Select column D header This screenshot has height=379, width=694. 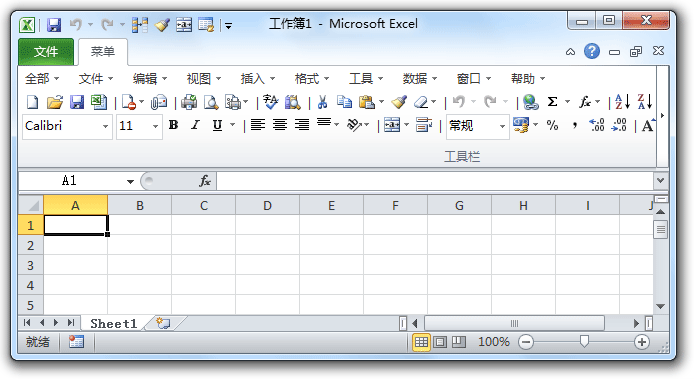pyautogui.click(x=267, y=205)
